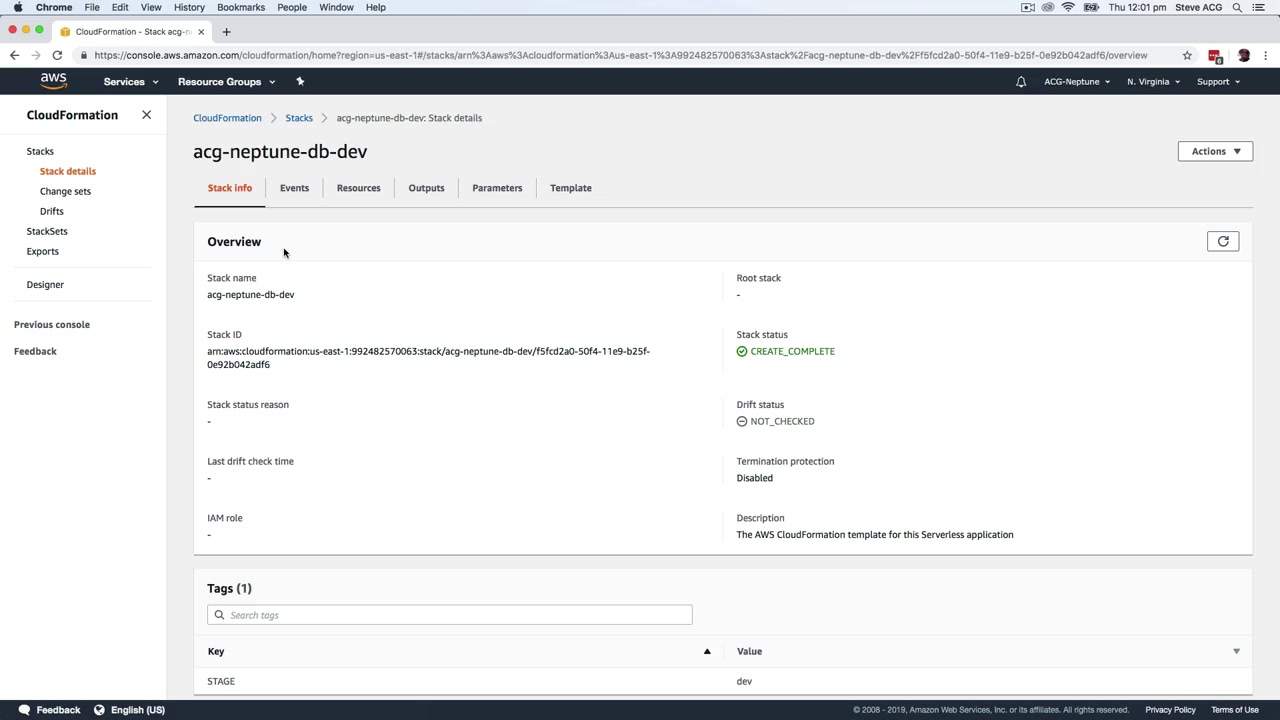Click the Creative Cloud menu bar icon
1280x720 pixels.
click(1048, 7)
